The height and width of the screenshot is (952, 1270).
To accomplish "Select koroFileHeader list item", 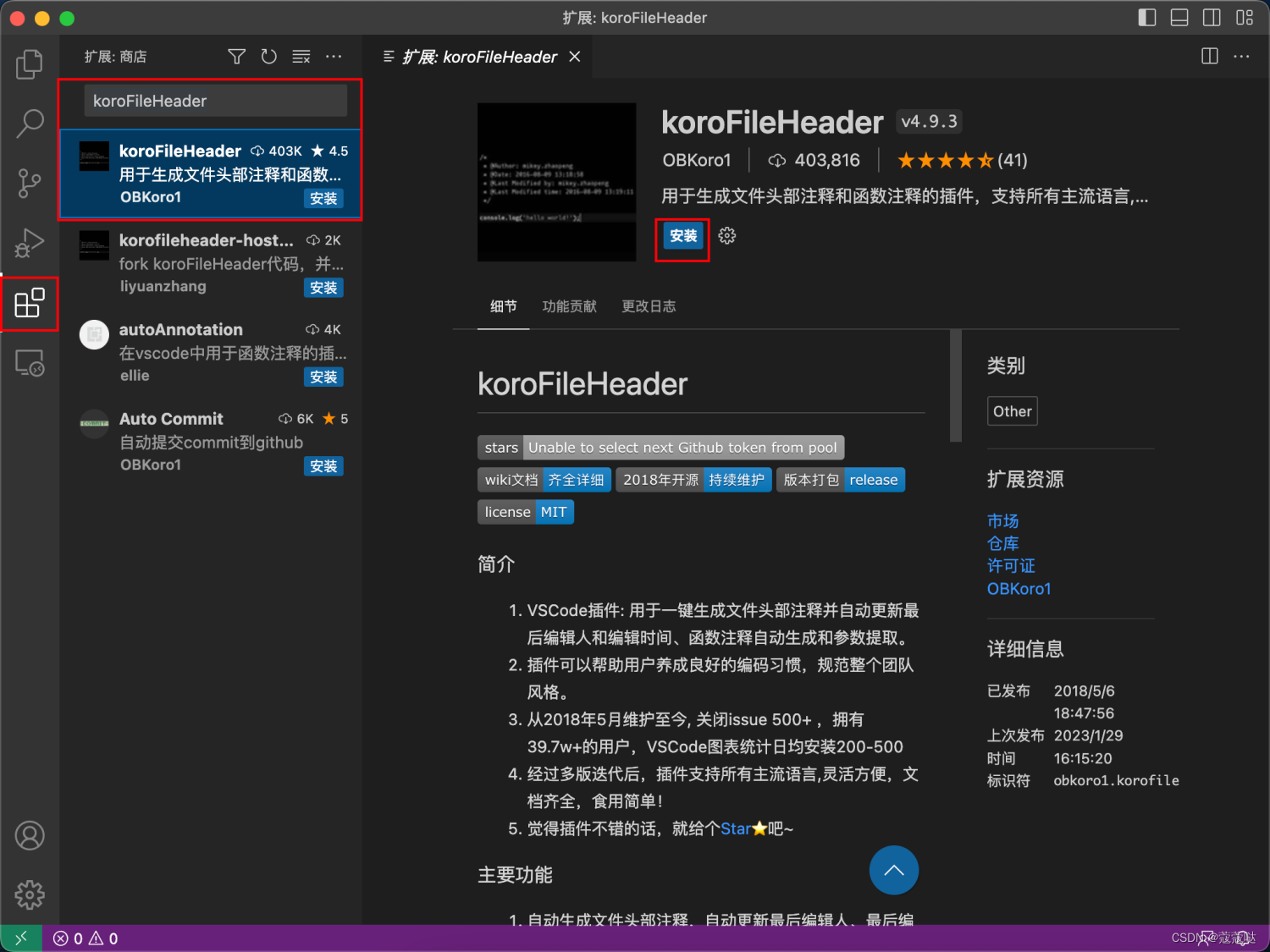I will click(211, 174).
